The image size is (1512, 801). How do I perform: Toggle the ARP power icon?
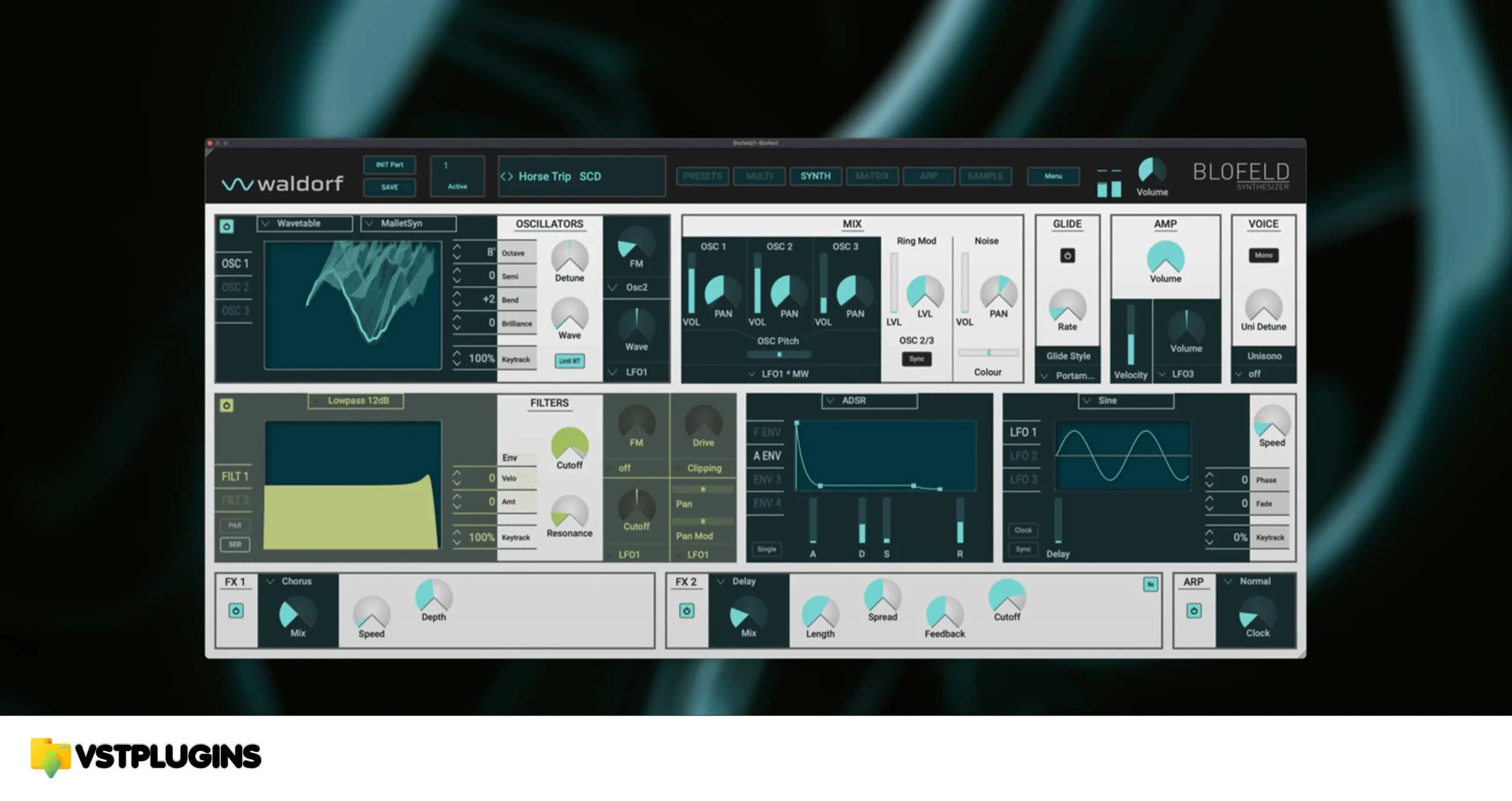[x=1194, y=611]
